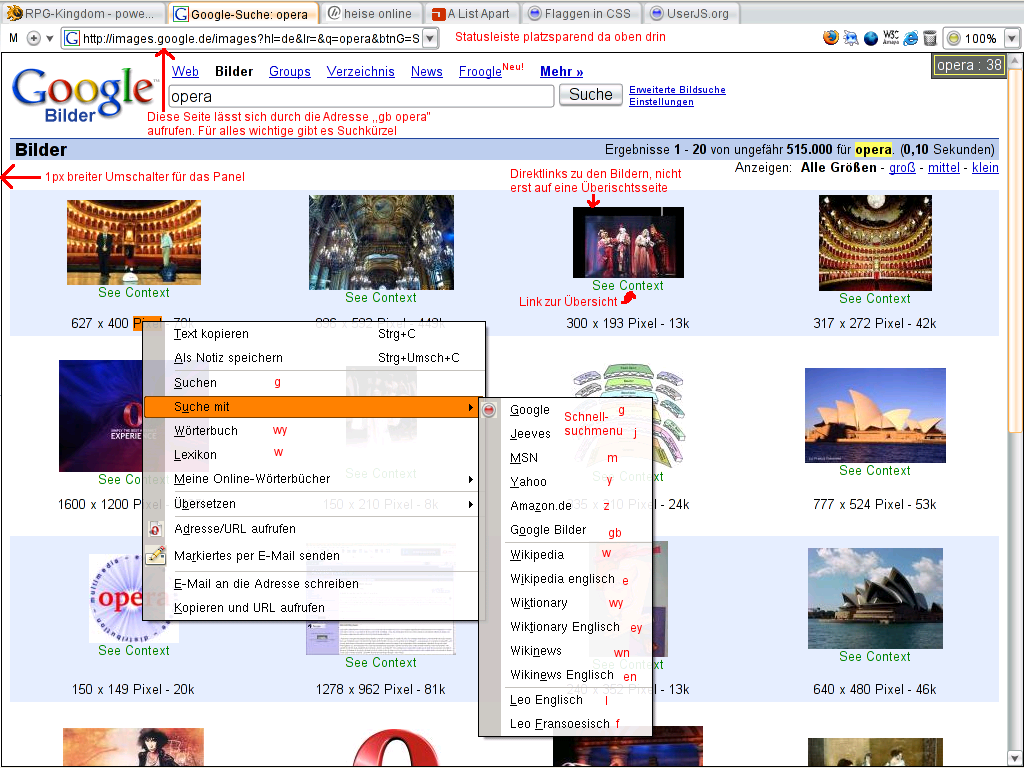
Task: Search with Yahoo in submenu
Action: (x=566, y=482)
